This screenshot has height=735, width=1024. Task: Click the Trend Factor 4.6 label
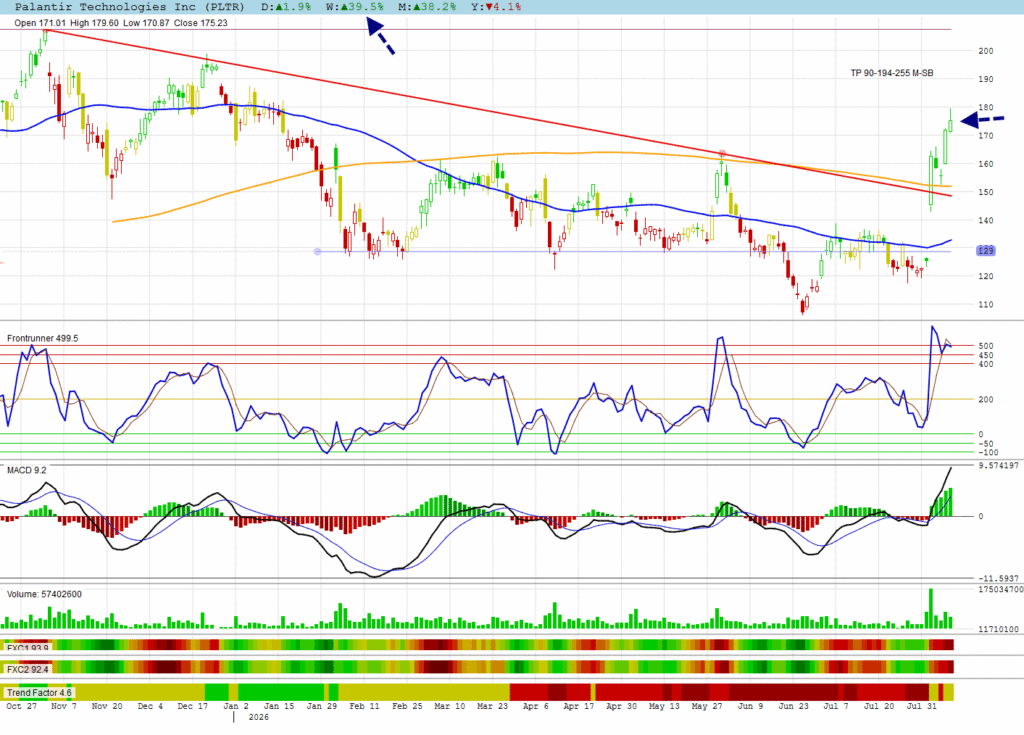39,693
